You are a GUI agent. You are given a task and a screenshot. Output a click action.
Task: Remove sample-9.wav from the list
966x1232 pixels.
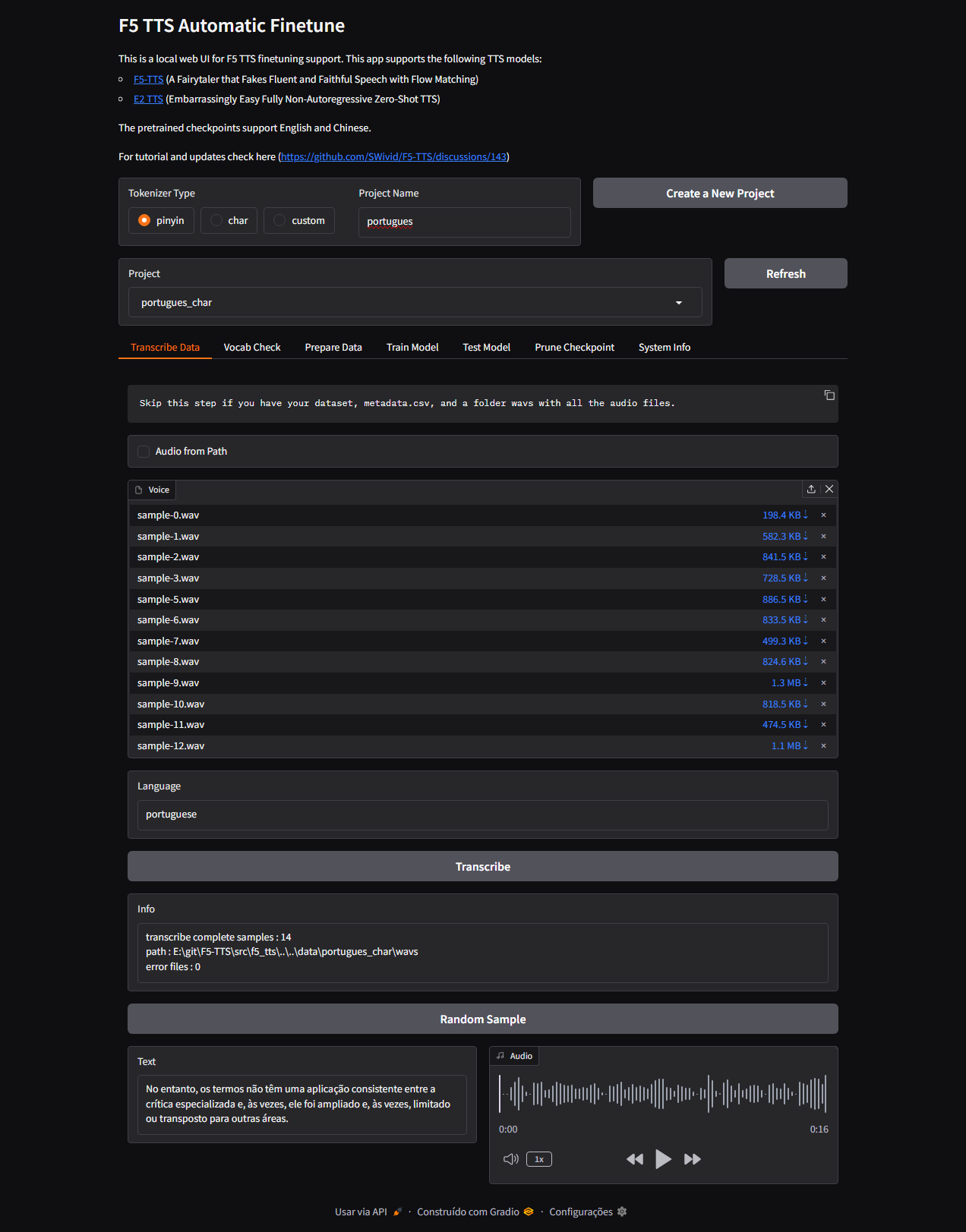click(x=823, y=683)
